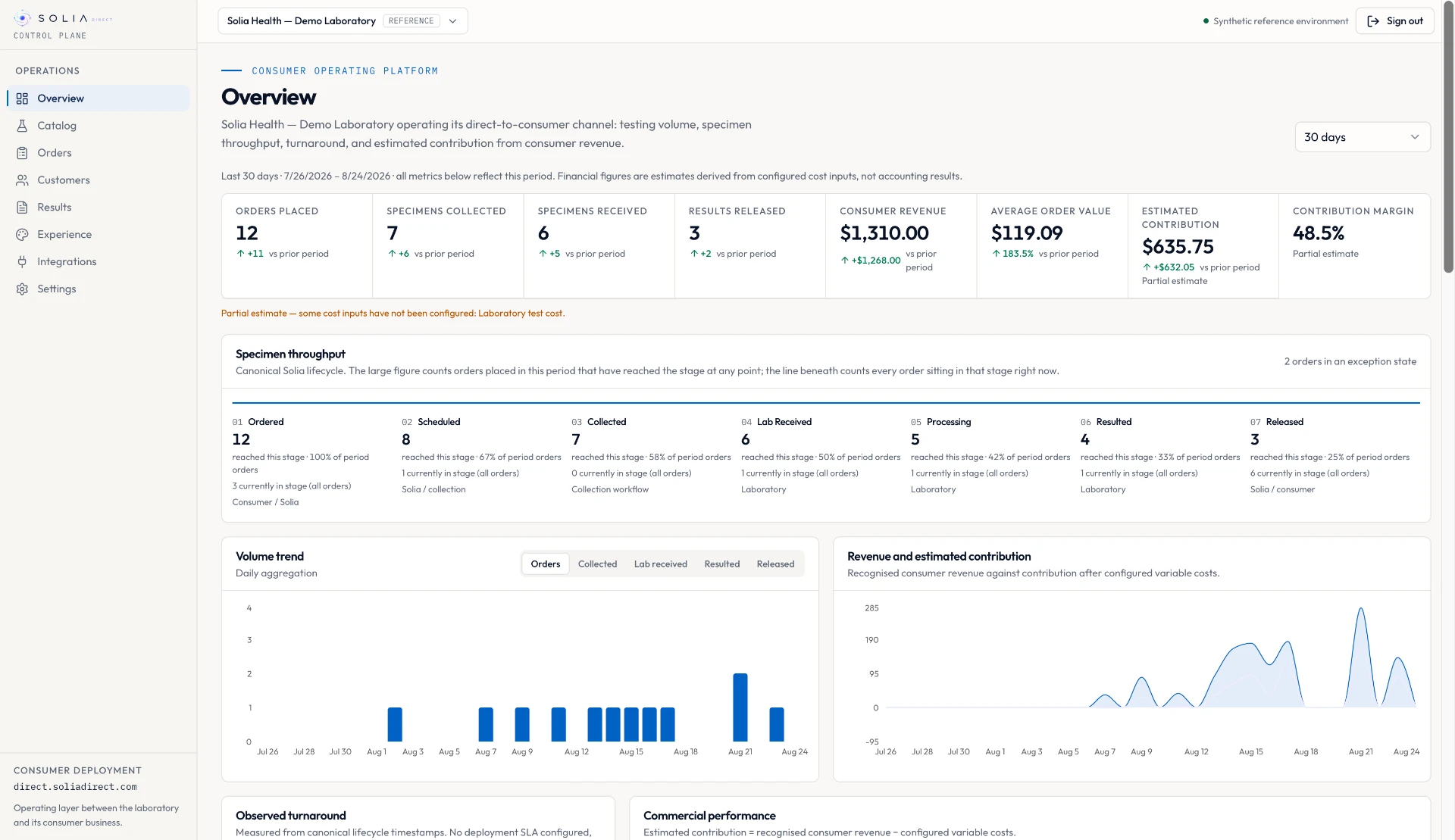Click the Consumer Revenue $1,310.00 value
The height and width of the screenshot is (840, 1455).
(x=884, y=233)
